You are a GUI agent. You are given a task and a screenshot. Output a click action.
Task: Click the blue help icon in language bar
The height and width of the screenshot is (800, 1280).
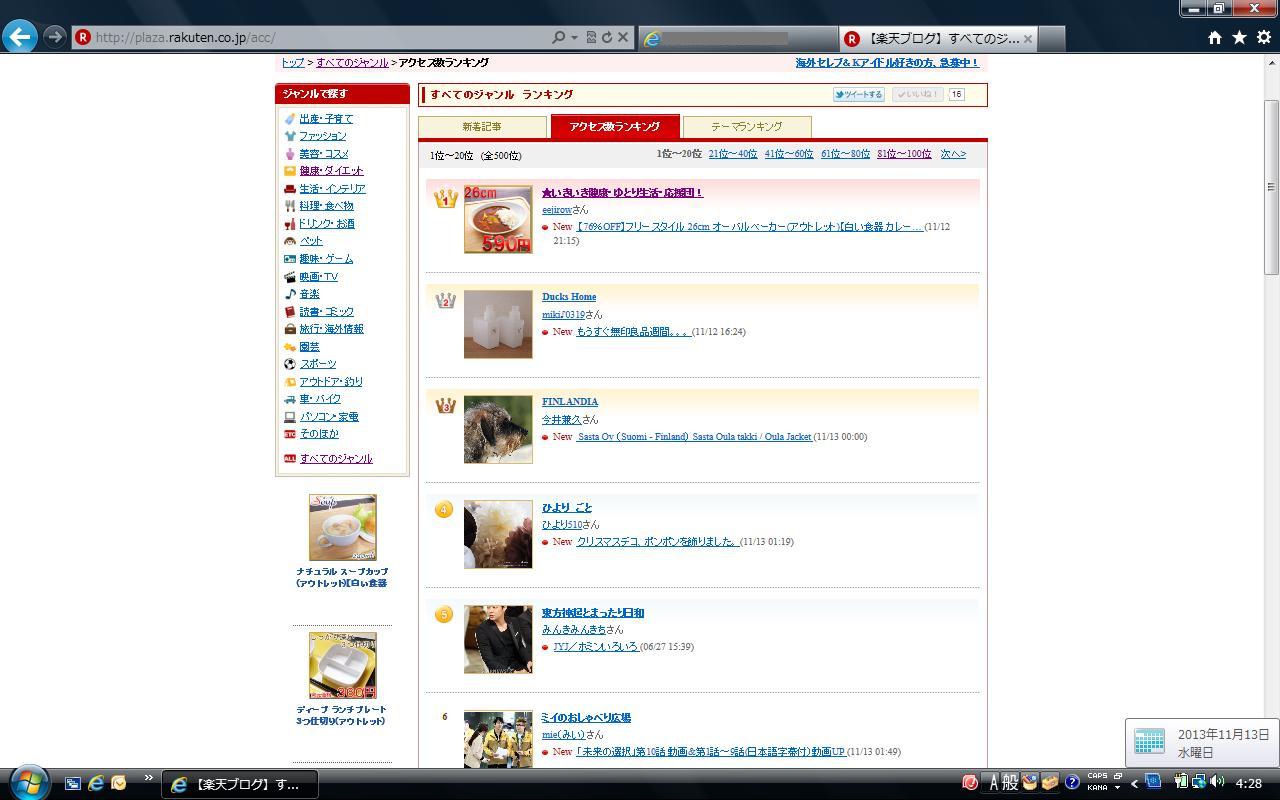[1071, 782]
